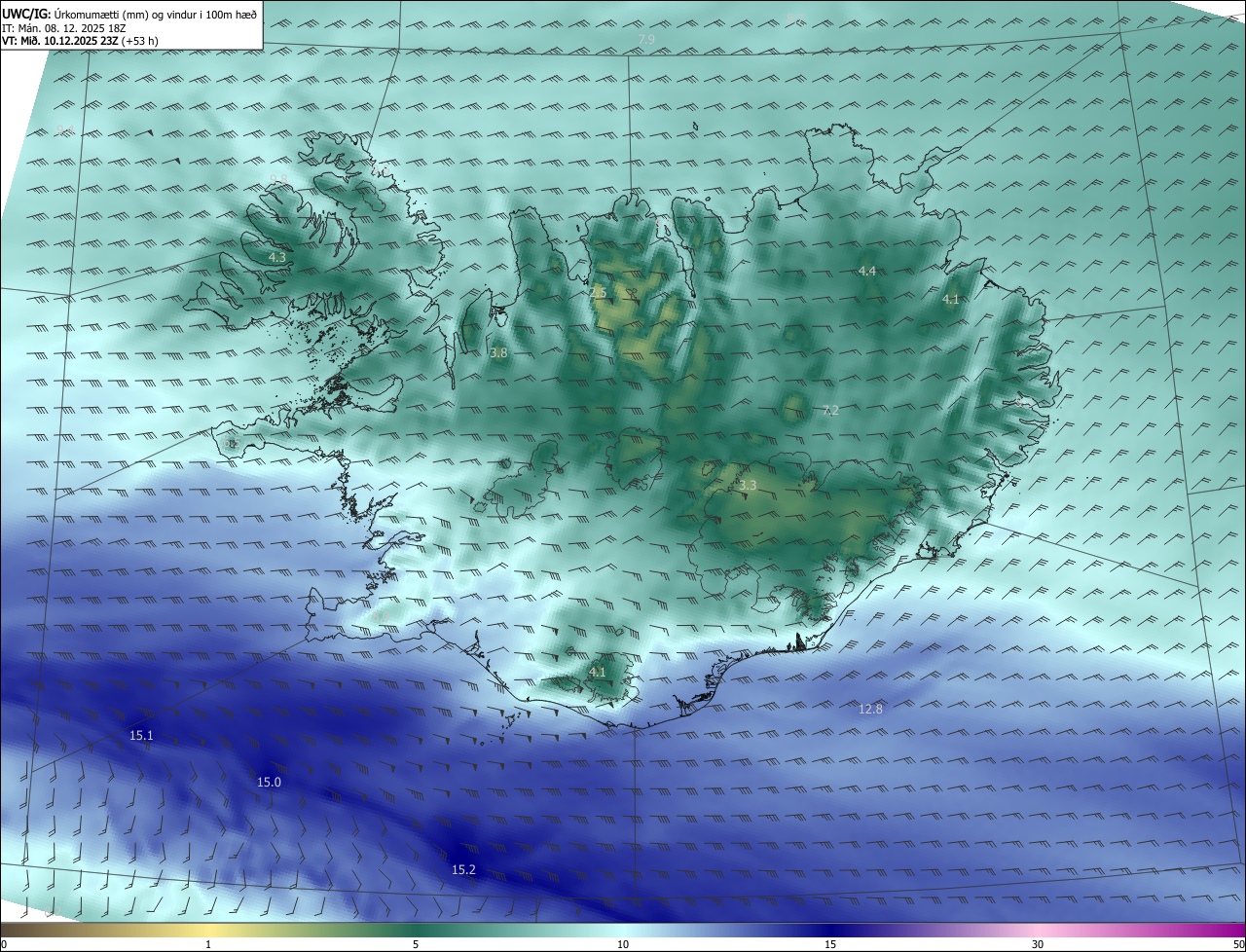The height and width of the screenshot is (952, 1246).
Task: Click the 4.3 value in the Westfjords
Action: (x=277, y=257)
